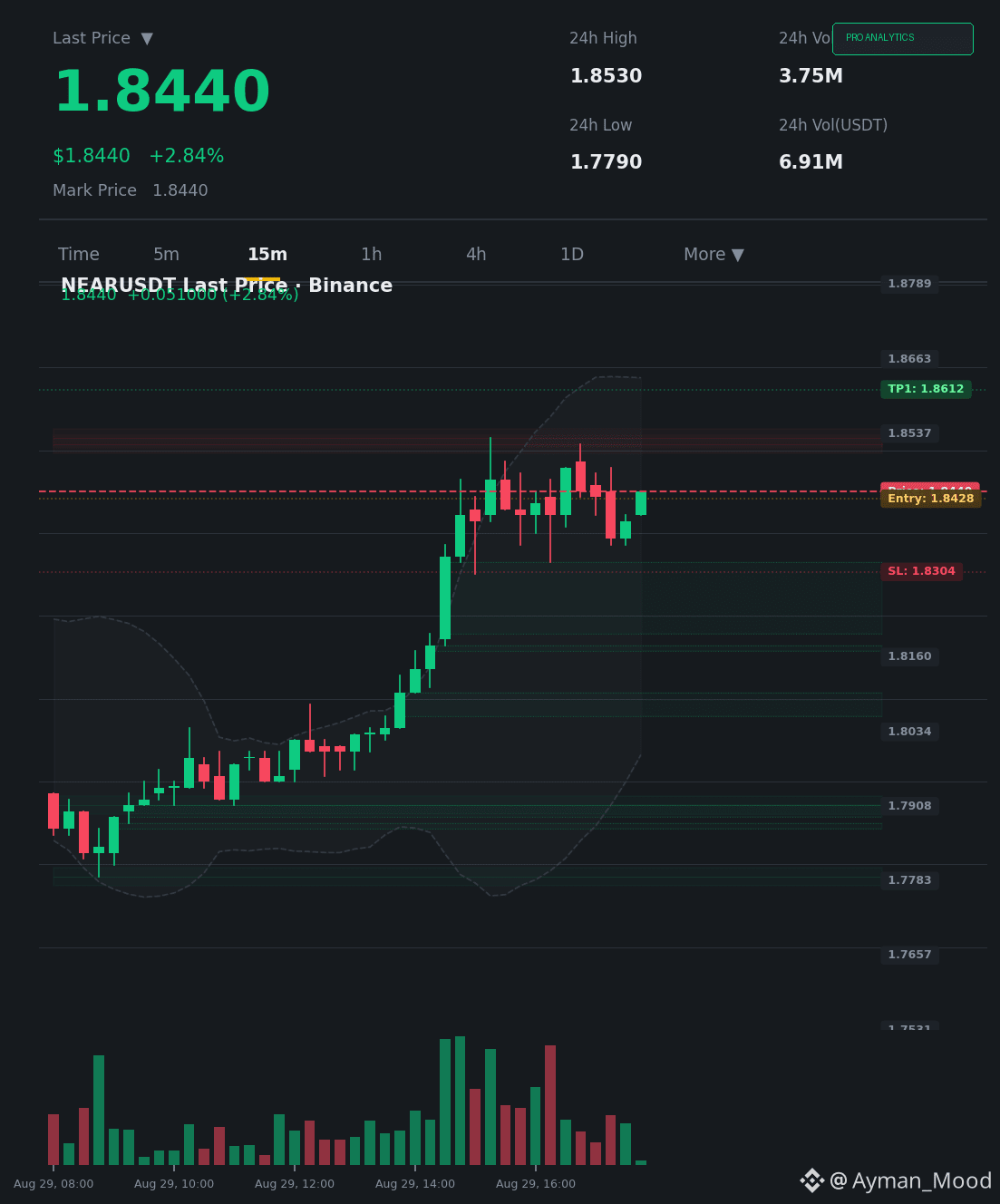
Task: Select the Time interval tab
Action: [x=79, y=255]
